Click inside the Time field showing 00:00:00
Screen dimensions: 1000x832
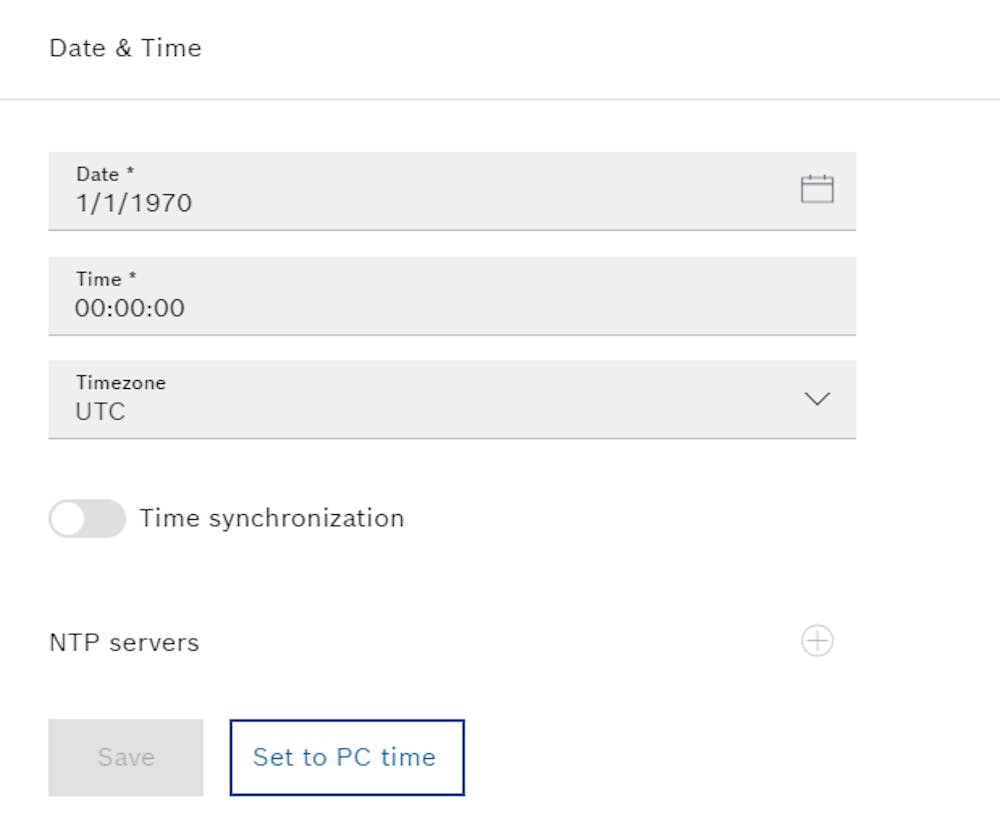point(450,296)
